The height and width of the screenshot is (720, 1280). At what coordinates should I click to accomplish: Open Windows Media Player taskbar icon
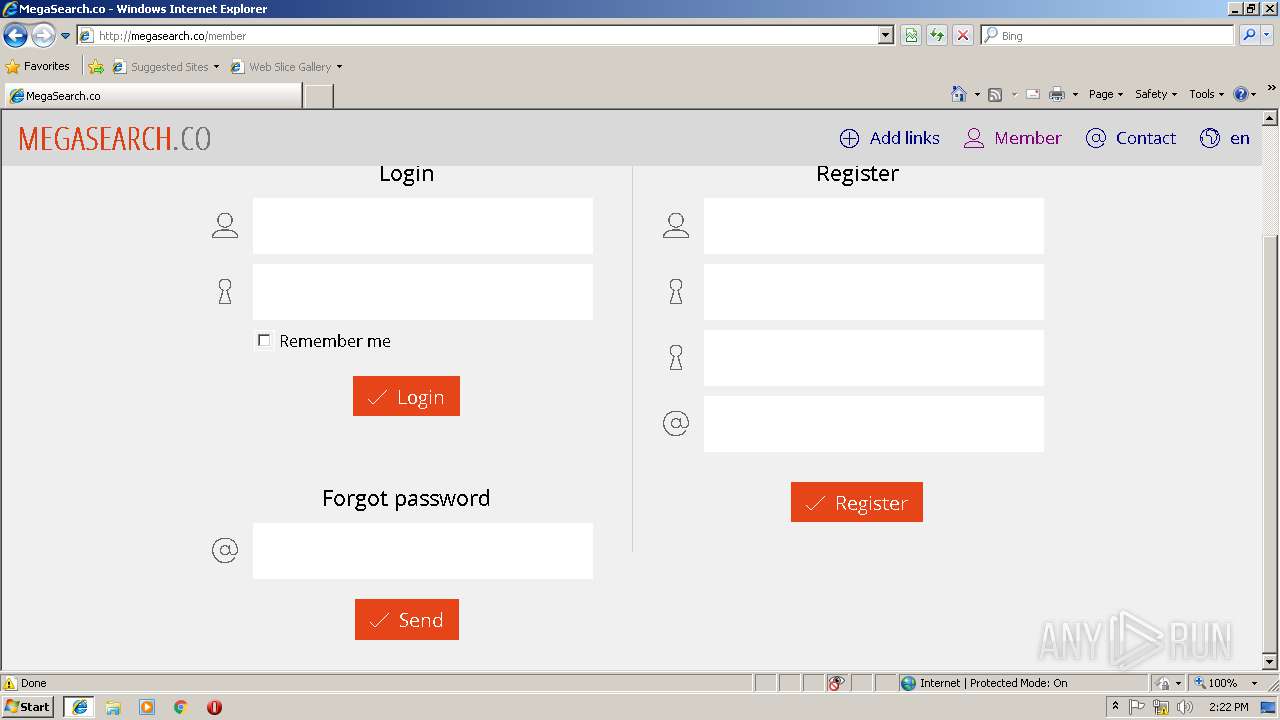point(147,707)
